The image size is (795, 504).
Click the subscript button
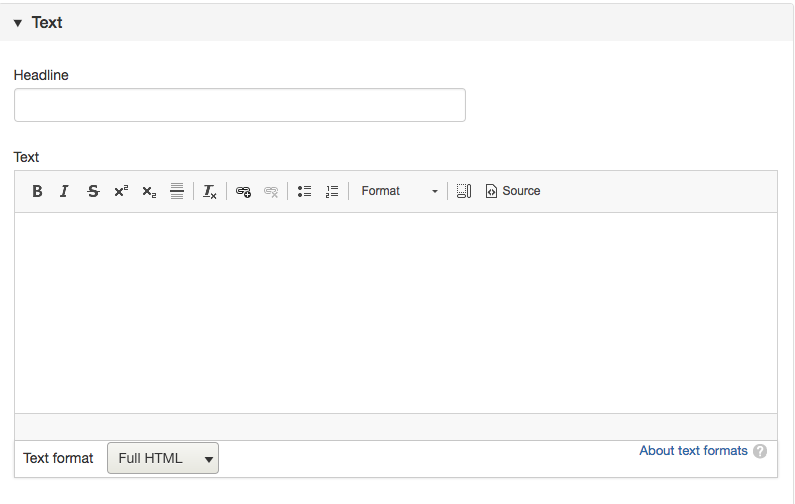click(149, 191)
